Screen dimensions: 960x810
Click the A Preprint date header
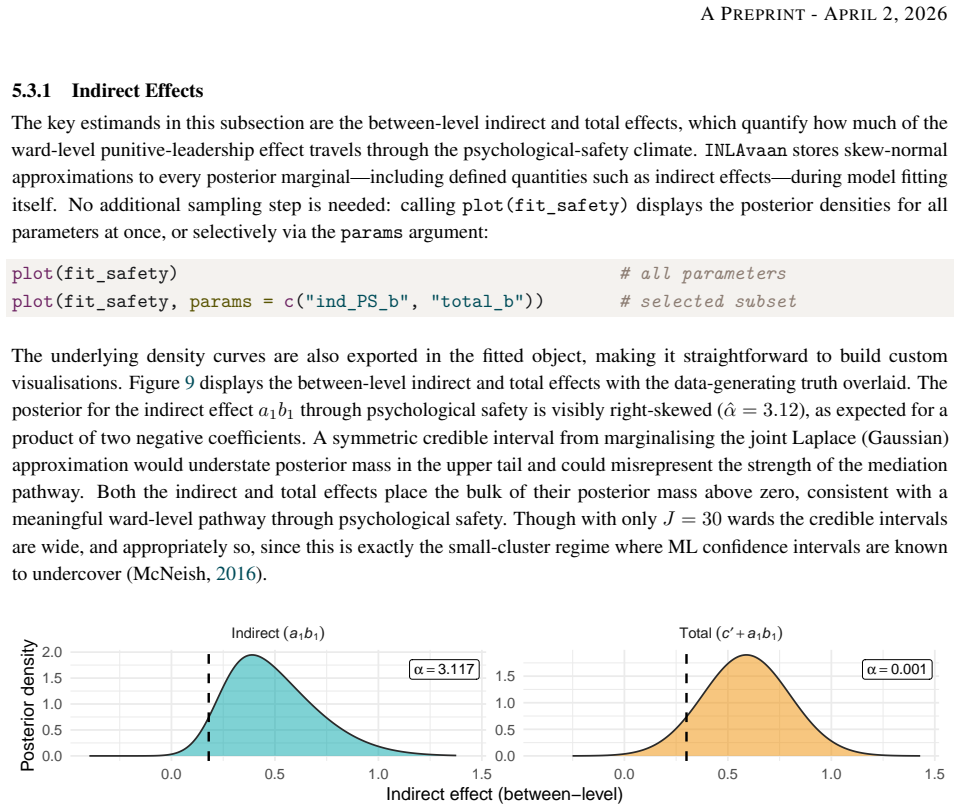coord(824,13)
